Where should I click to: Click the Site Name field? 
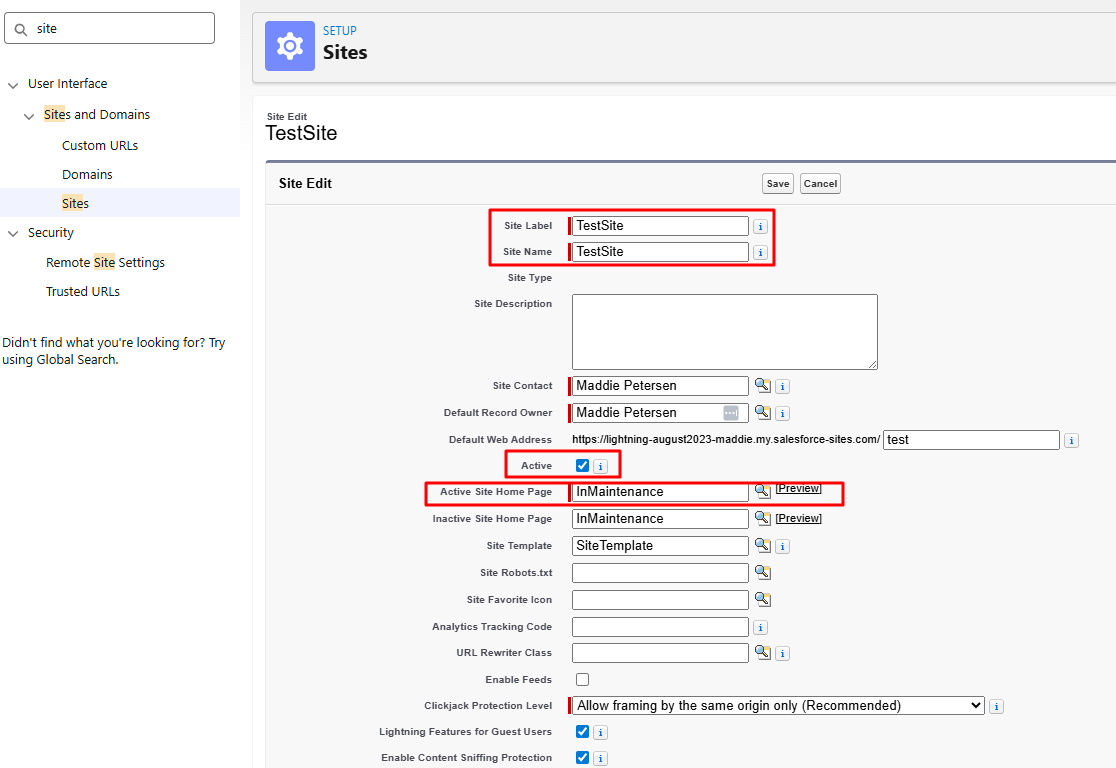(x=660, y=252)
